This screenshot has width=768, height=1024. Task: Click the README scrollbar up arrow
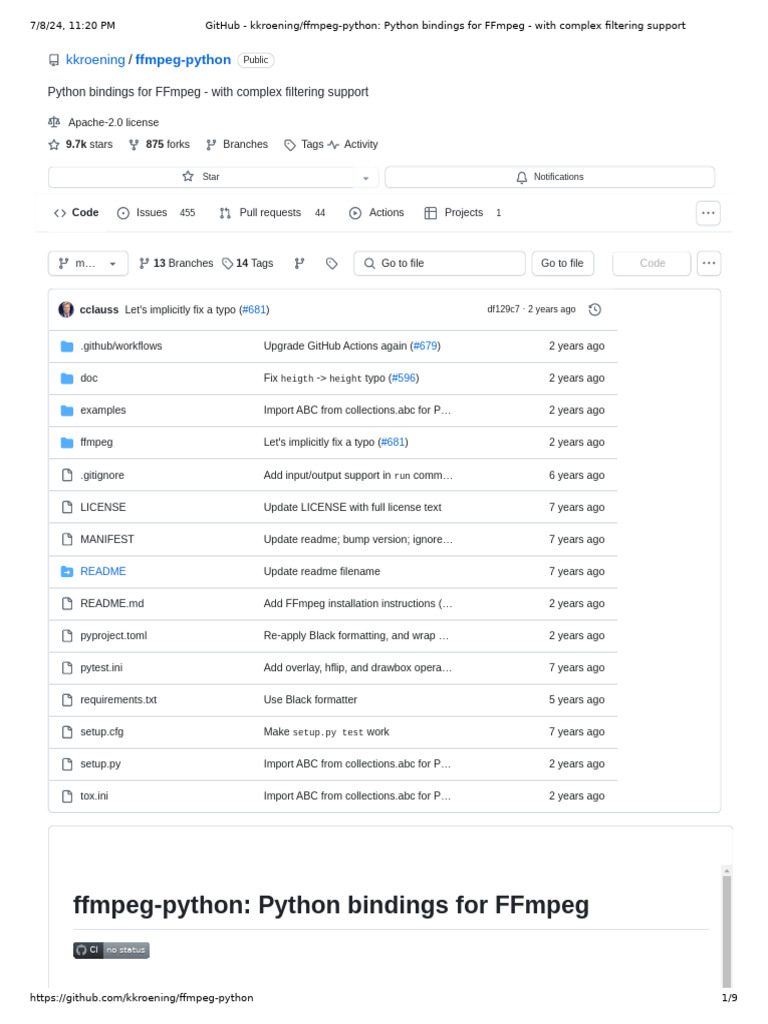pyautogui.click(x=726, y=871)
